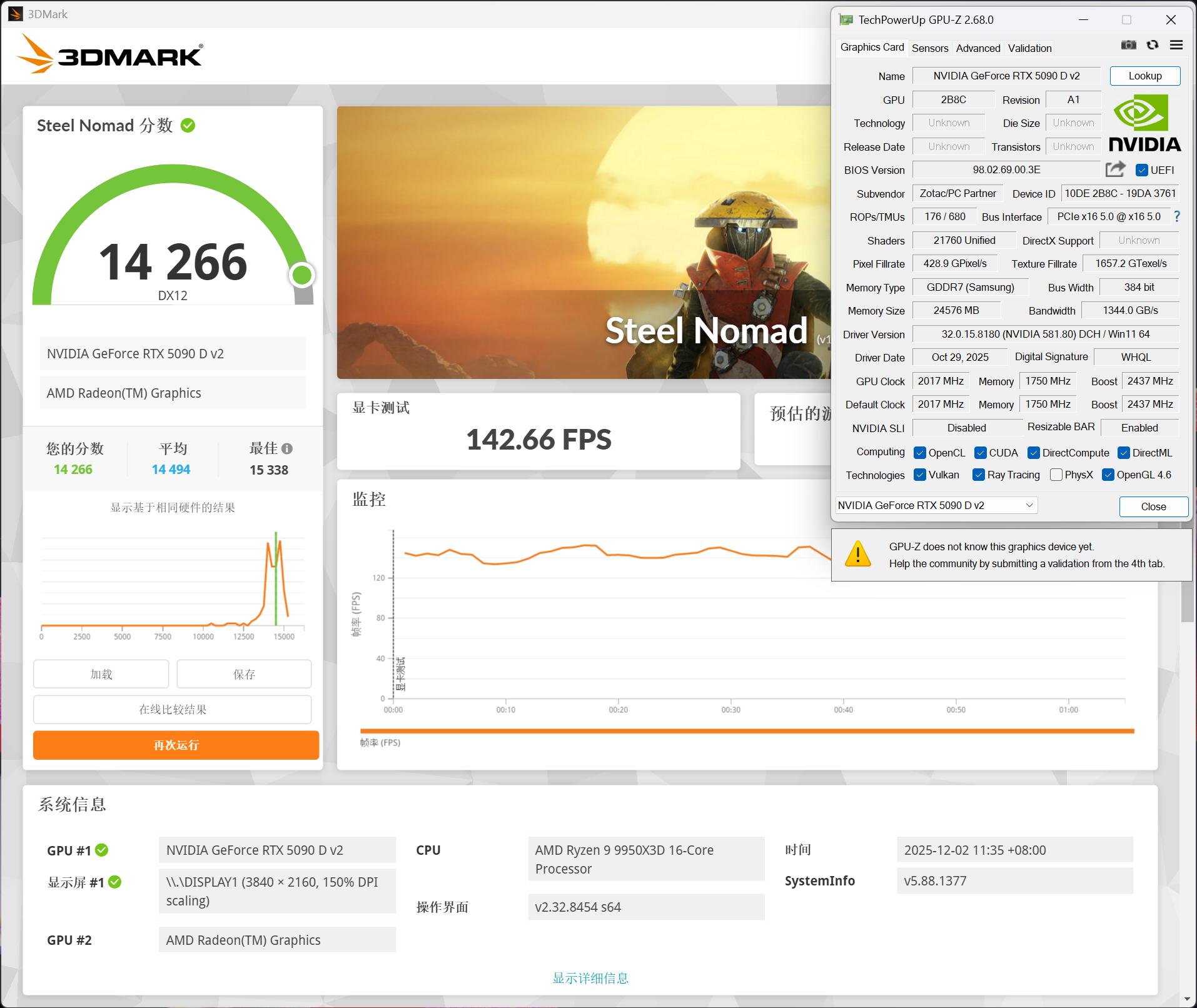
Task: Toggle the UEFI checkbox
Action: [1141, 170]
